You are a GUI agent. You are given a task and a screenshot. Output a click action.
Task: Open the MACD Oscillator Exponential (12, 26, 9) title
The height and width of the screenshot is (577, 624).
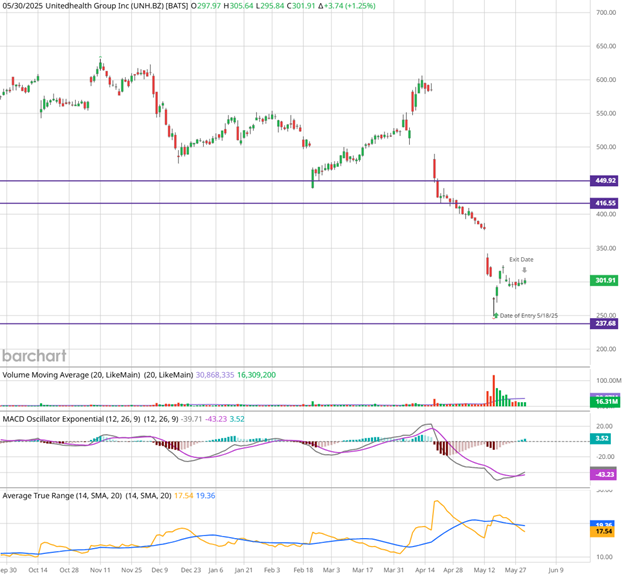pyautogui.click(x=71, y=419)
